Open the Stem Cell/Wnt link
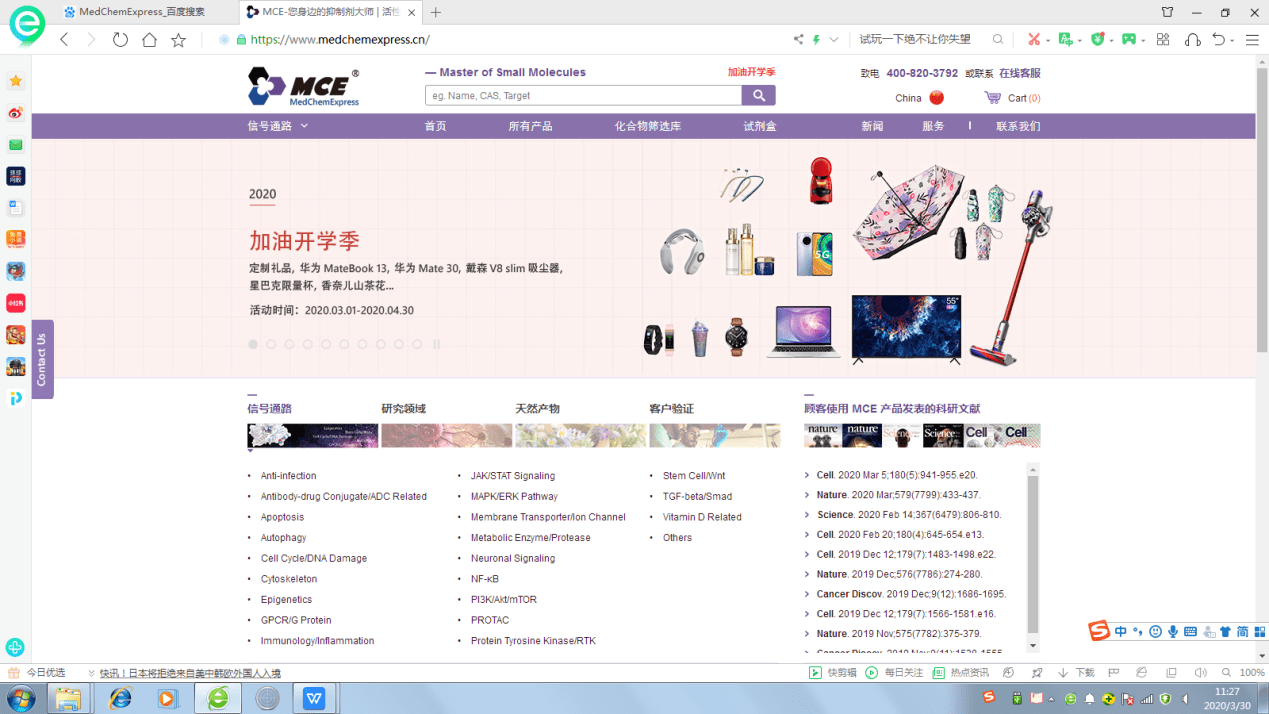Viewport: 1269px width, 714px height. (x=694, y=476)
